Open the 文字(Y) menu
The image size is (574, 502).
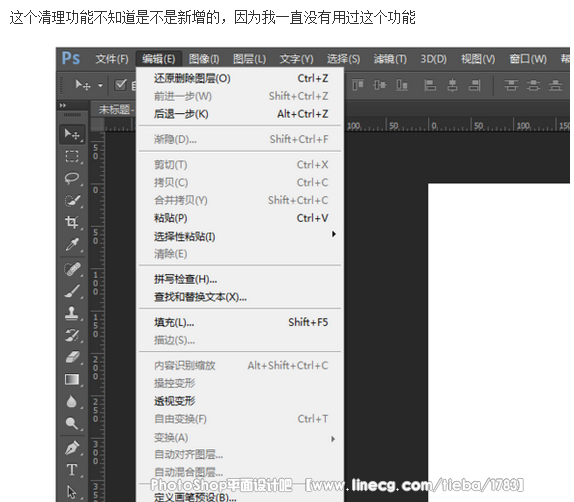pos(297,59)
